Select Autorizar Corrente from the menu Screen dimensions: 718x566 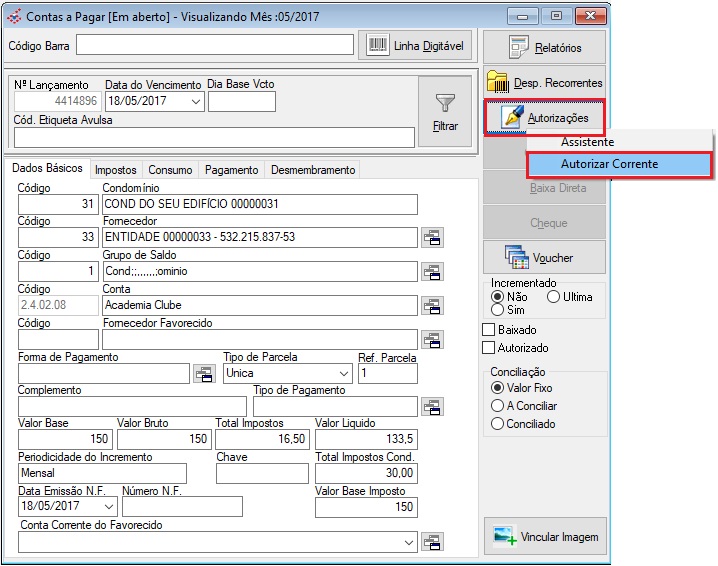(608, 164)
